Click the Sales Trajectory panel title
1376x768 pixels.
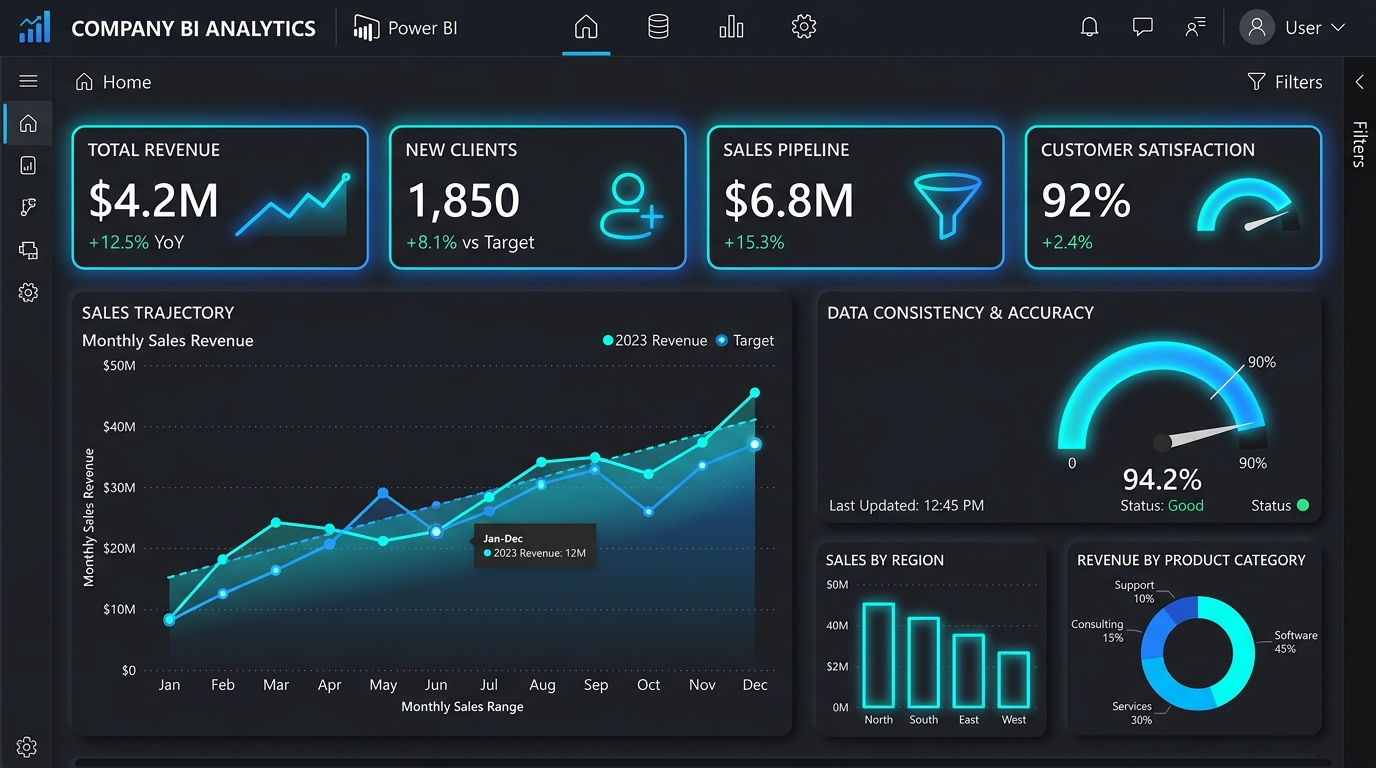pyautogui.click(x=158, y=313)
